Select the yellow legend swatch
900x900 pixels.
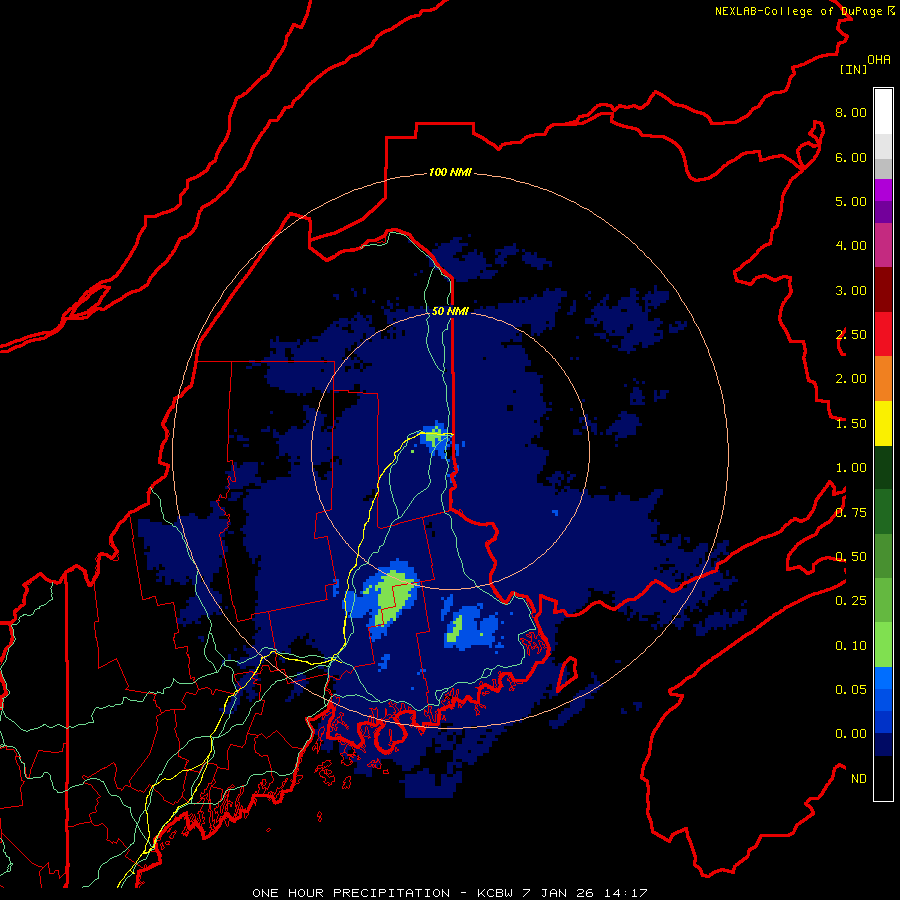tap(883, 423)
